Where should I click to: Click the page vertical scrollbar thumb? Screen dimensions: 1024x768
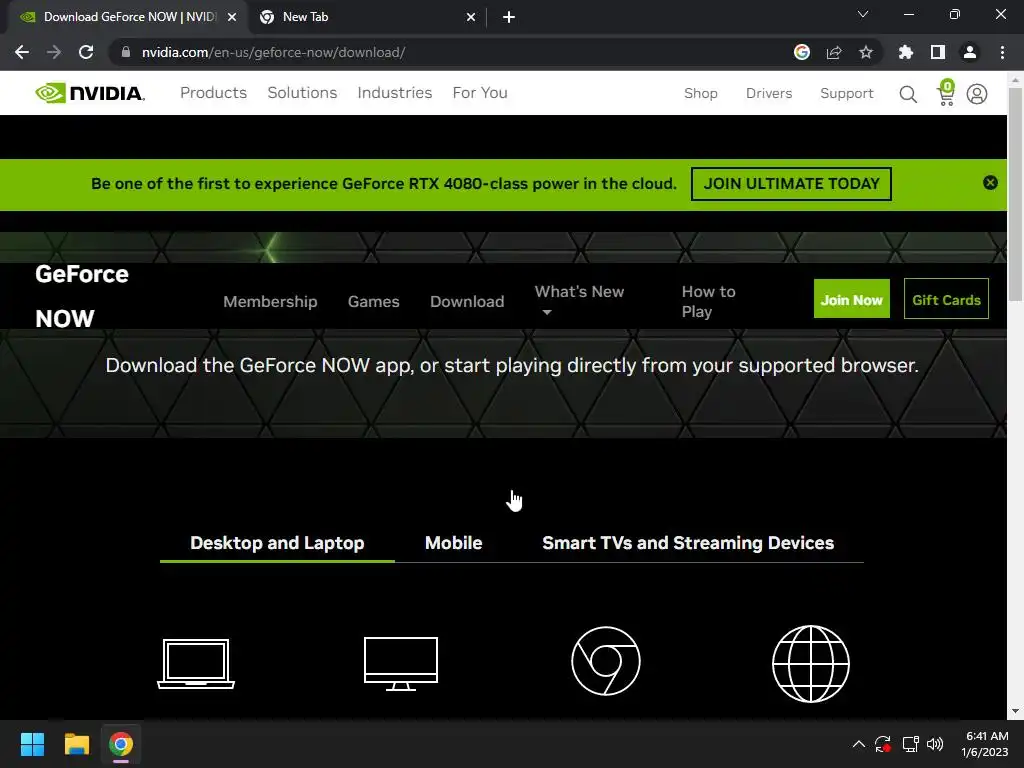(x=1015, y=194)
